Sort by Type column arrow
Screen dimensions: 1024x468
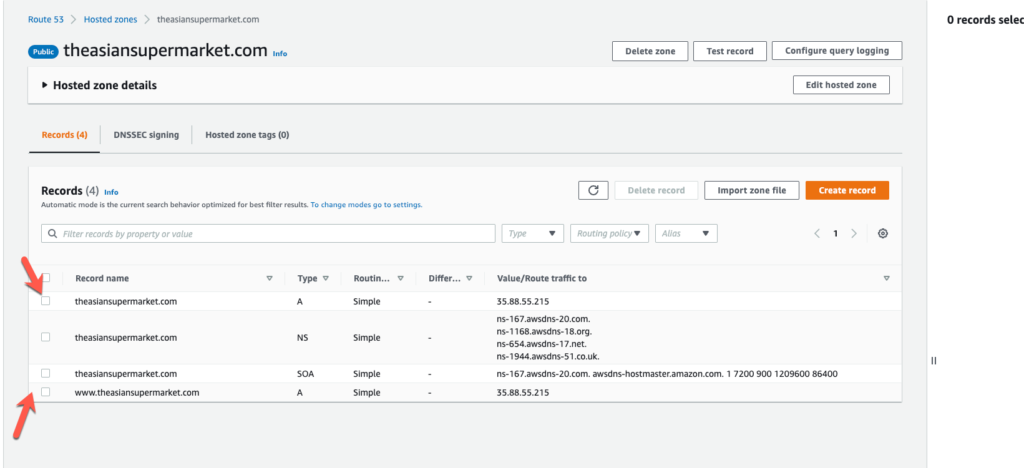(x=326, y=278)
